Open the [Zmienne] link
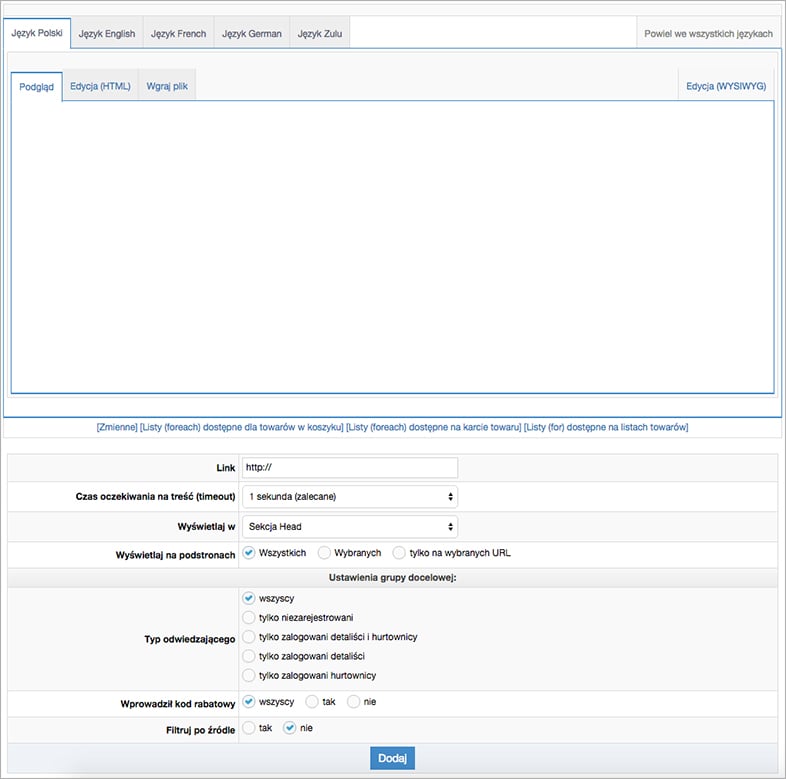Viewport: 786px width, 779px height. 117,427
